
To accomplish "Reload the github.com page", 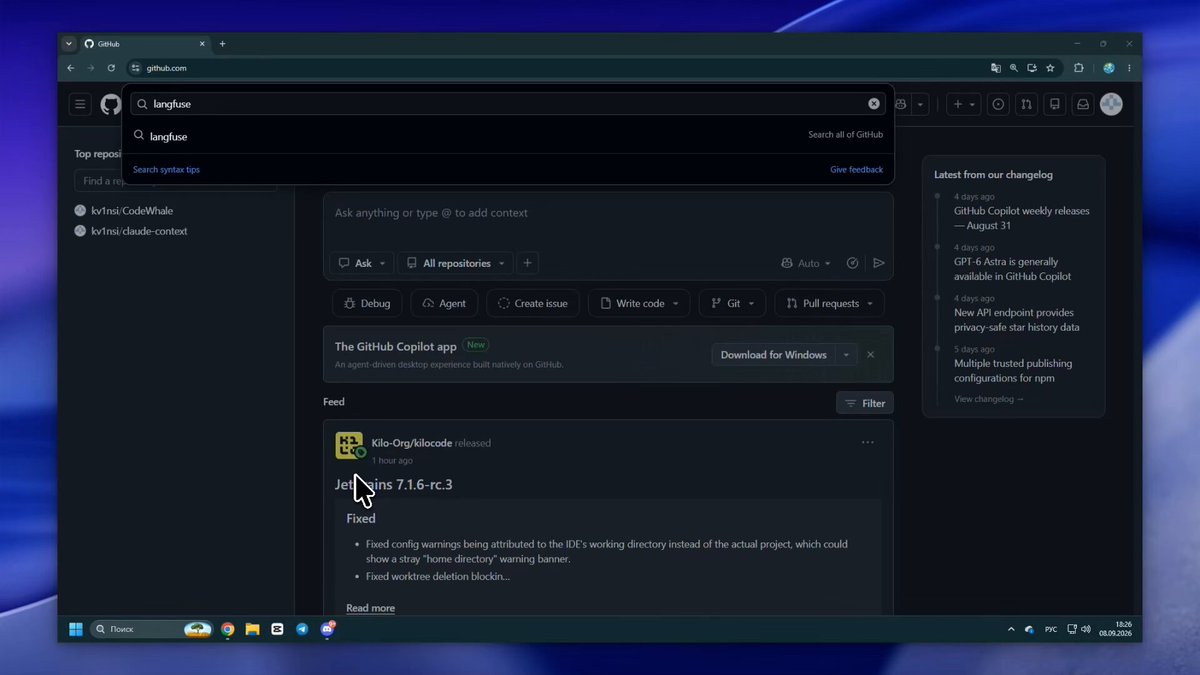I will click(111, 68).
